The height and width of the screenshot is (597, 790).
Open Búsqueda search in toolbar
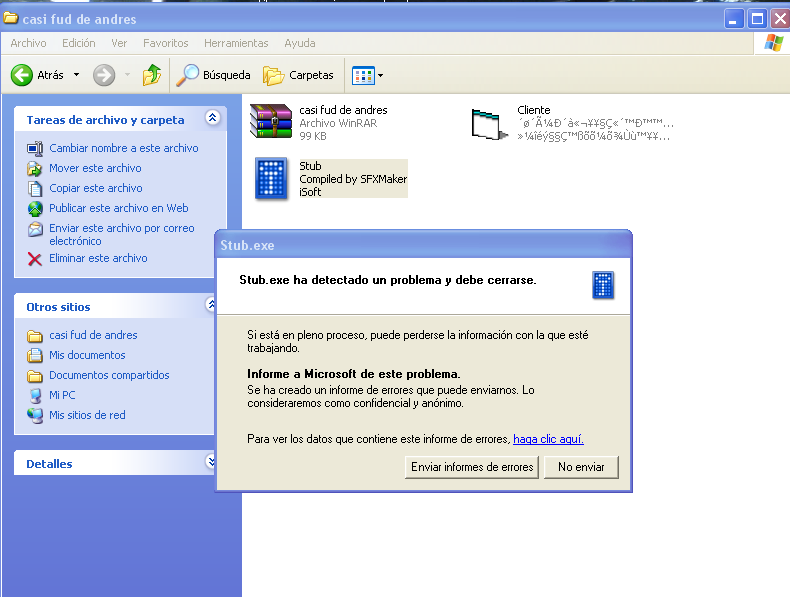tap(213, 75)
